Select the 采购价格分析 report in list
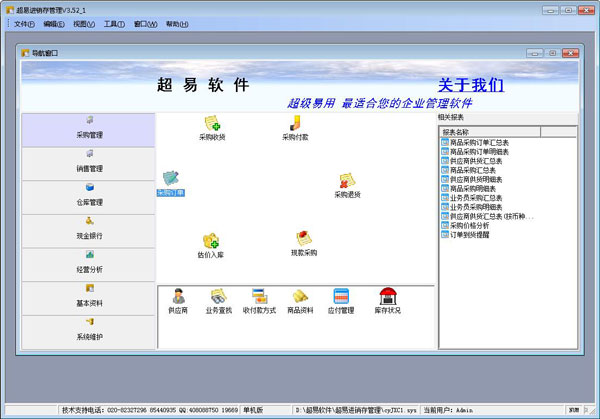This screenshot has height=419, width=600. click(x=476, y=225)
